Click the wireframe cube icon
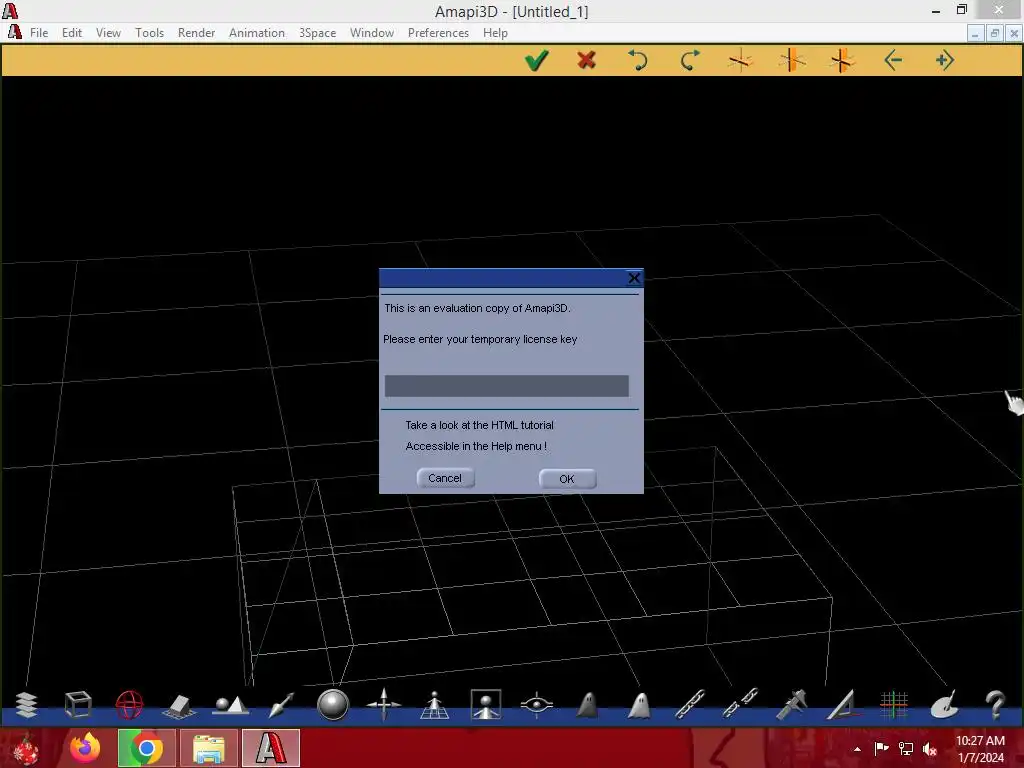This screenshot has height=768, width=1024. click(x=78, y=705)
